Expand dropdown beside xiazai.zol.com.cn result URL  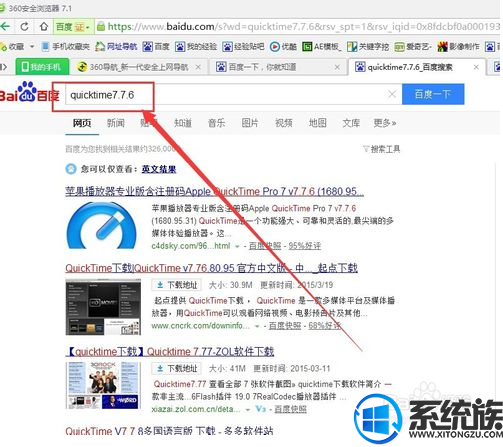247,409
